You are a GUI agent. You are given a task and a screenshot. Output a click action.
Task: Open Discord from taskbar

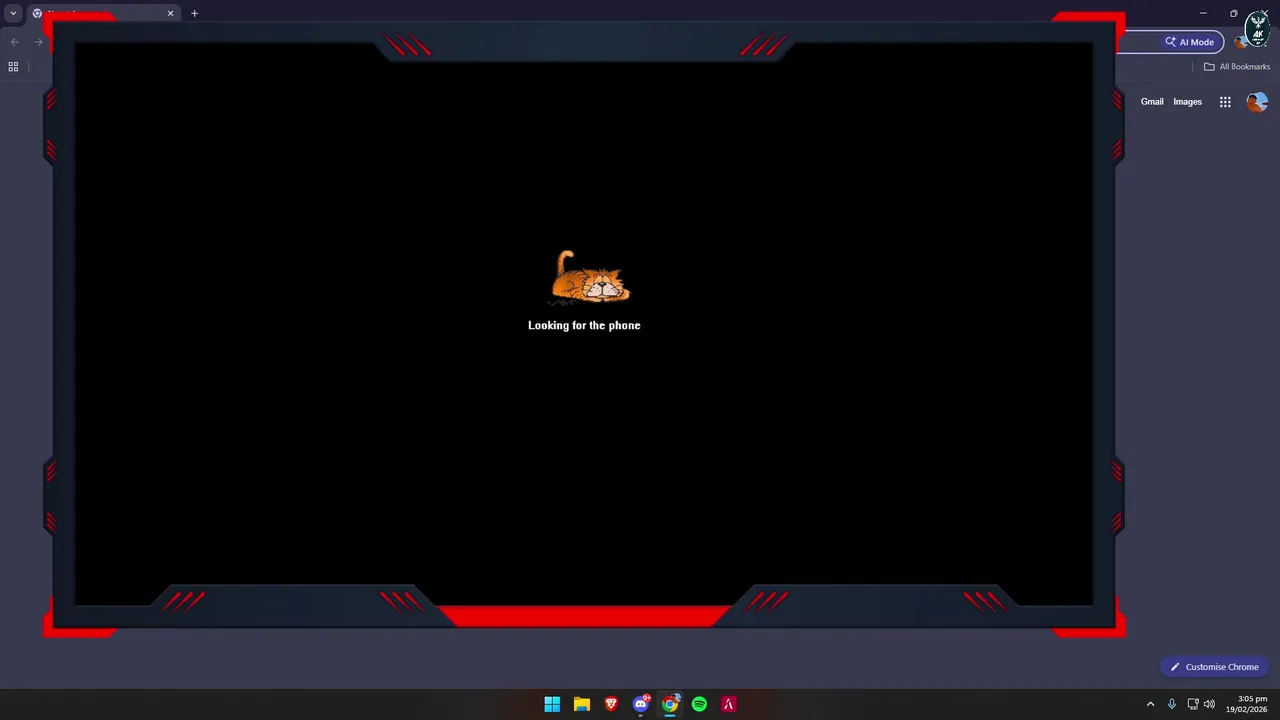coord(641,704)
